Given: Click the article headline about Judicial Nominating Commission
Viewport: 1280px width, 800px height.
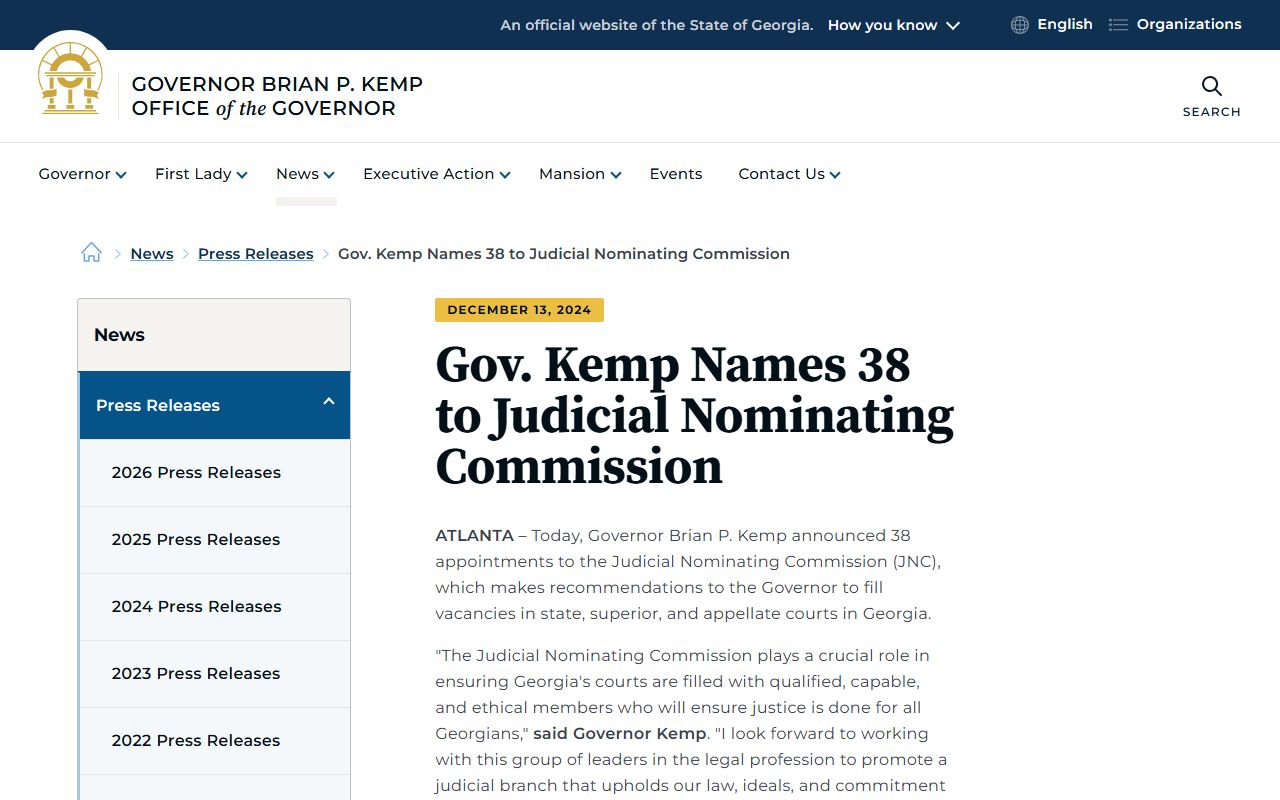Looking at the screenshot, I should pyautogui.click(x=694, y=415).
